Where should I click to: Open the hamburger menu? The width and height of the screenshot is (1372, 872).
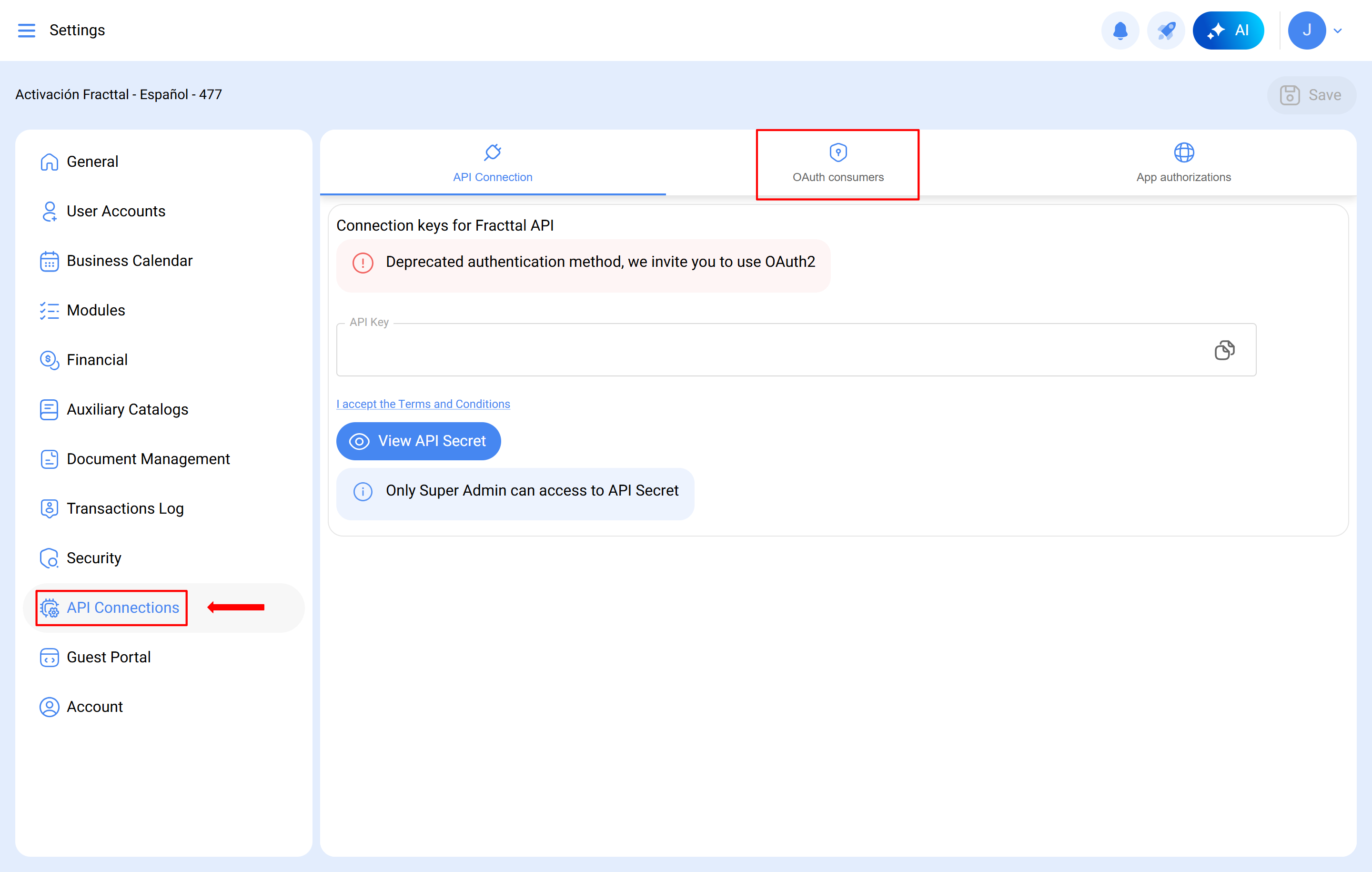(x=26, y=30)
